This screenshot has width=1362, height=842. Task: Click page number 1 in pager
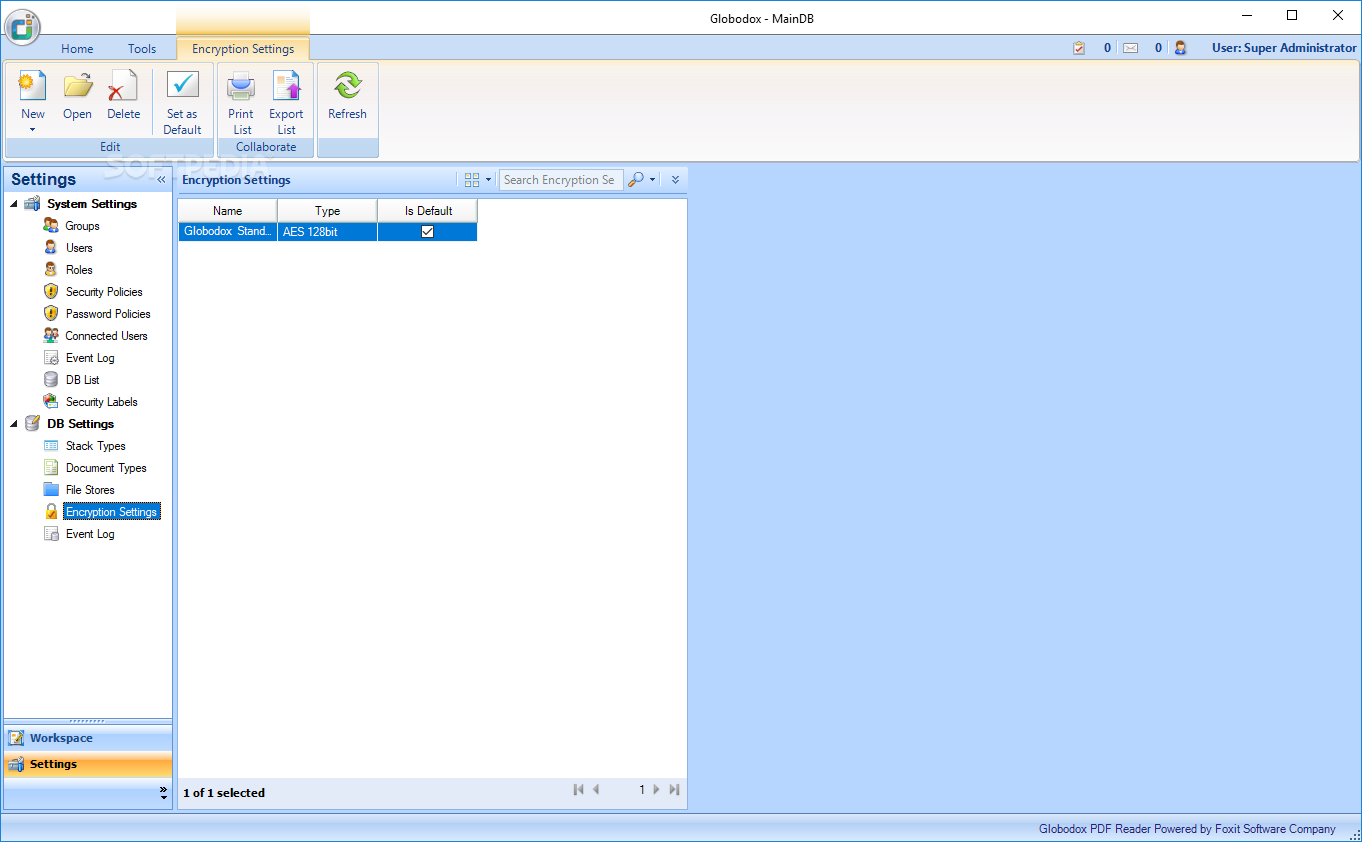tap(642, 790)
